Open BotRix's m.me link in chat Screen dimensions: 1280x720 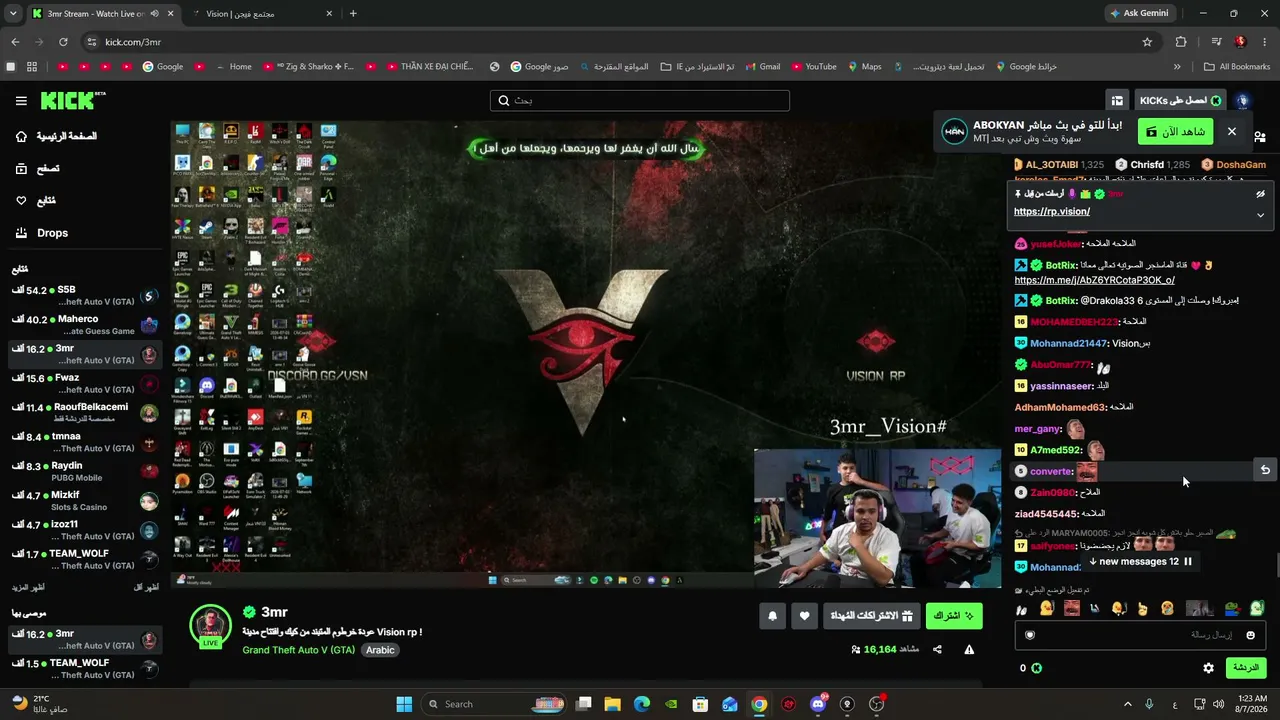point(1094,281)
